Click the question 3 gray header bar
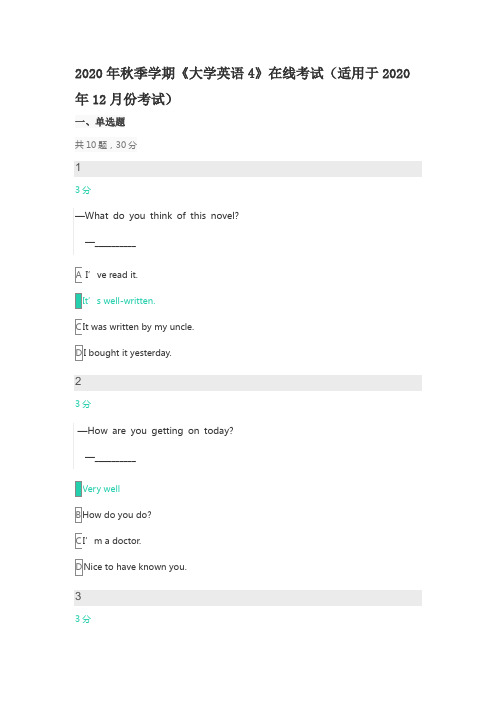The image size is (496, 702). 248,598
